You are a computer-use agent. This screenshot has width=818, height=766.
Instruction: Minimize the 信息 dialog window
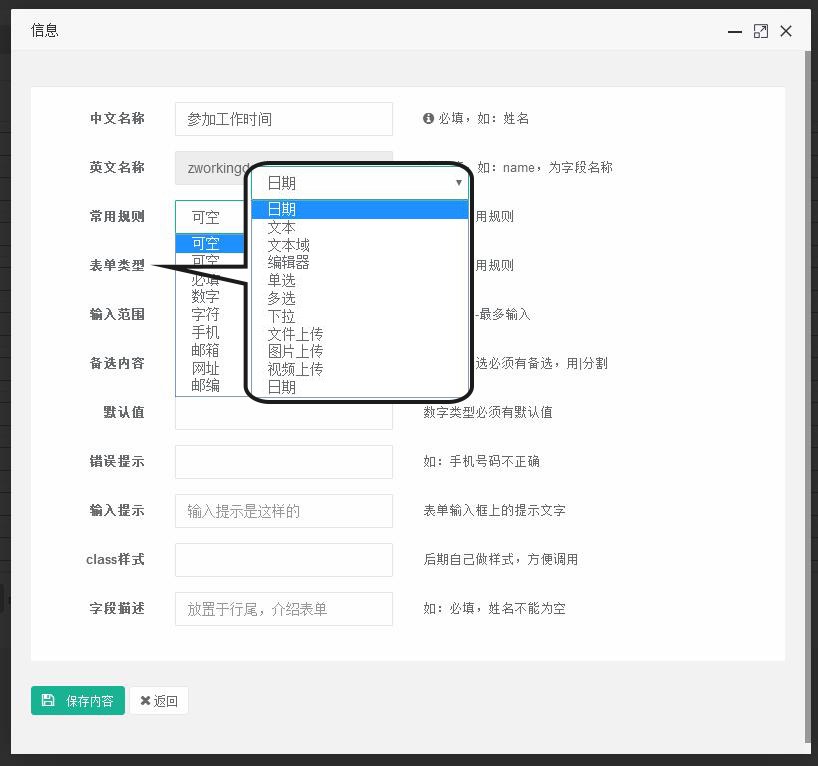point(735,31)
